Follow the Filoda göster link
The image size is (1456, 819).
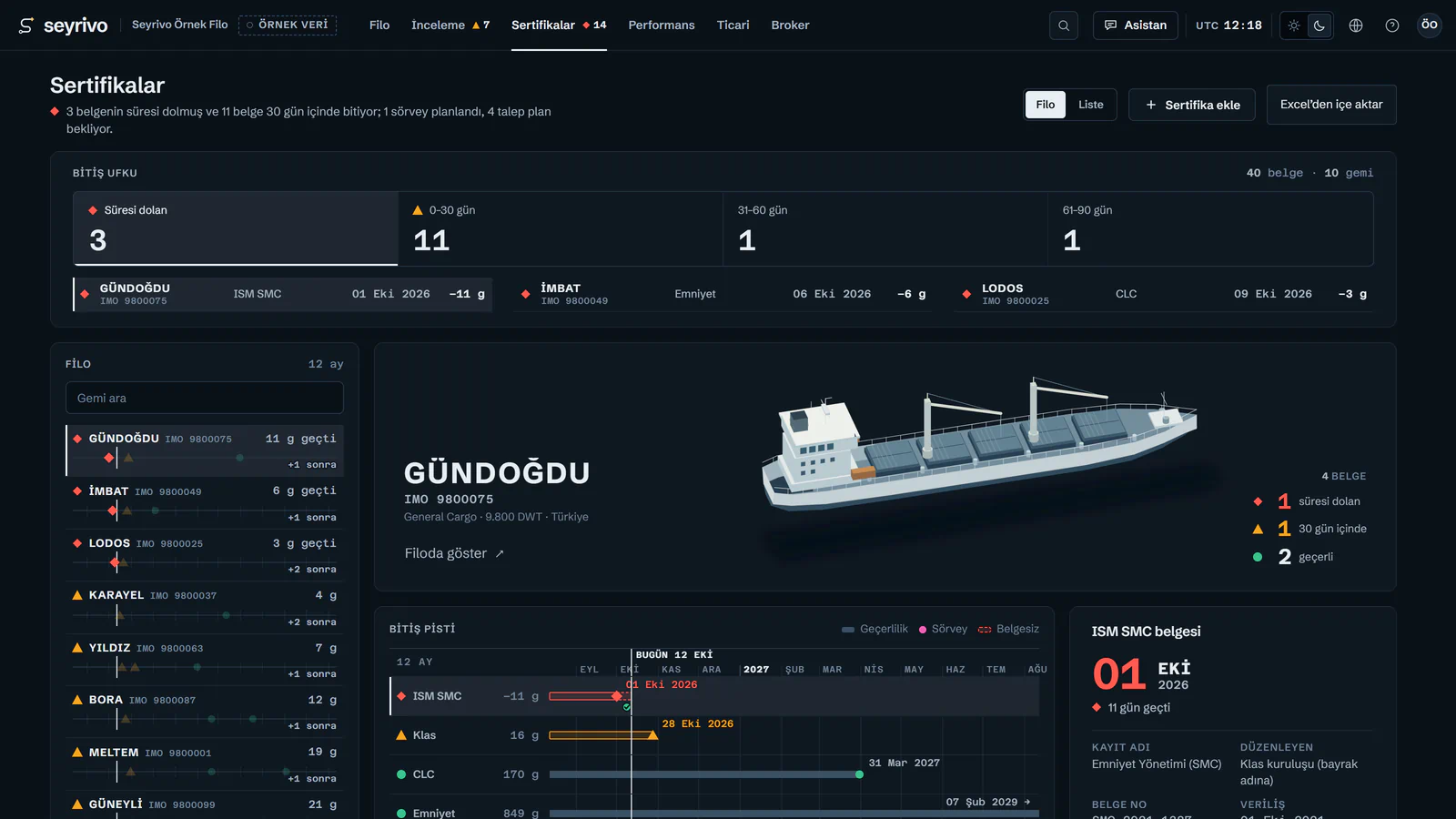tap(454, 553)
